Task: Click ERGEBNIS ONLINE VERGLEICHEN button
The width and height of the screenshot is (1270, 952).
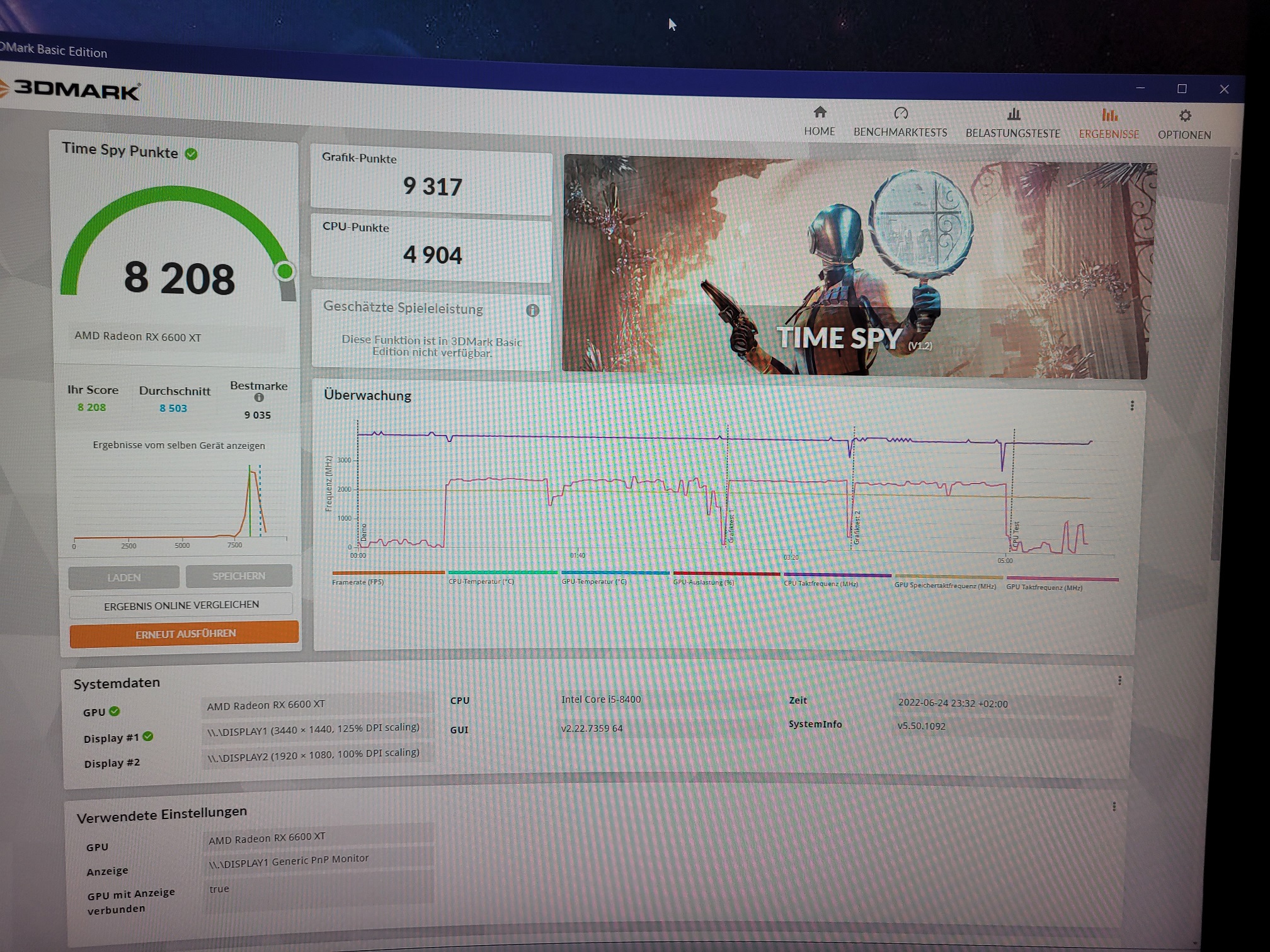Action: tap(181, 605)
